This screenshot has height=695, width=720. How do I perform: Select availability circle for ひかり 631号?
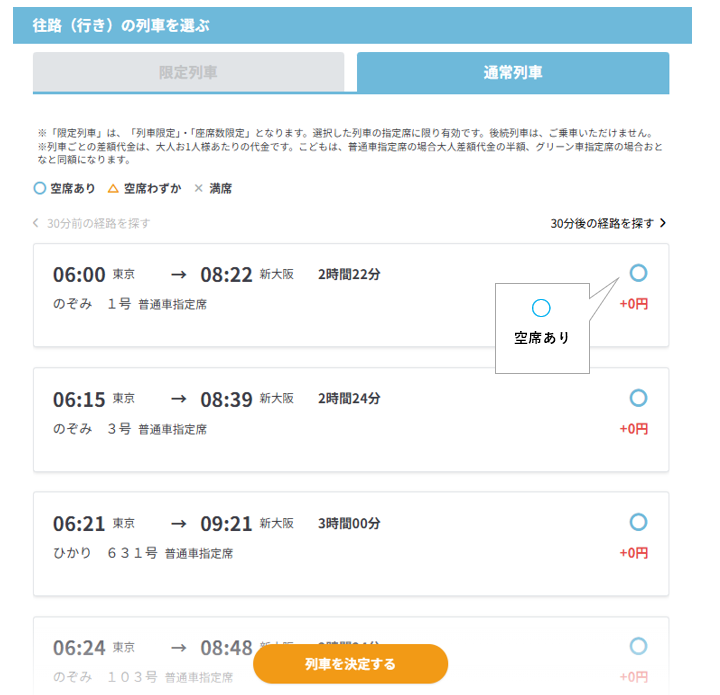pyautogui.click(x=638, y=522)
